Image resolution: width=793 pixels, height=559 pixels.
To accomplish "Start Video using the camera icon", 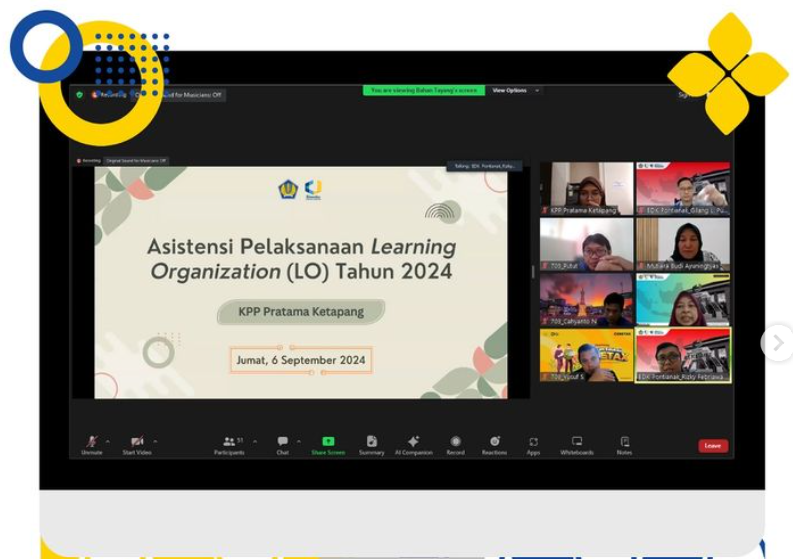I will 137,445.
